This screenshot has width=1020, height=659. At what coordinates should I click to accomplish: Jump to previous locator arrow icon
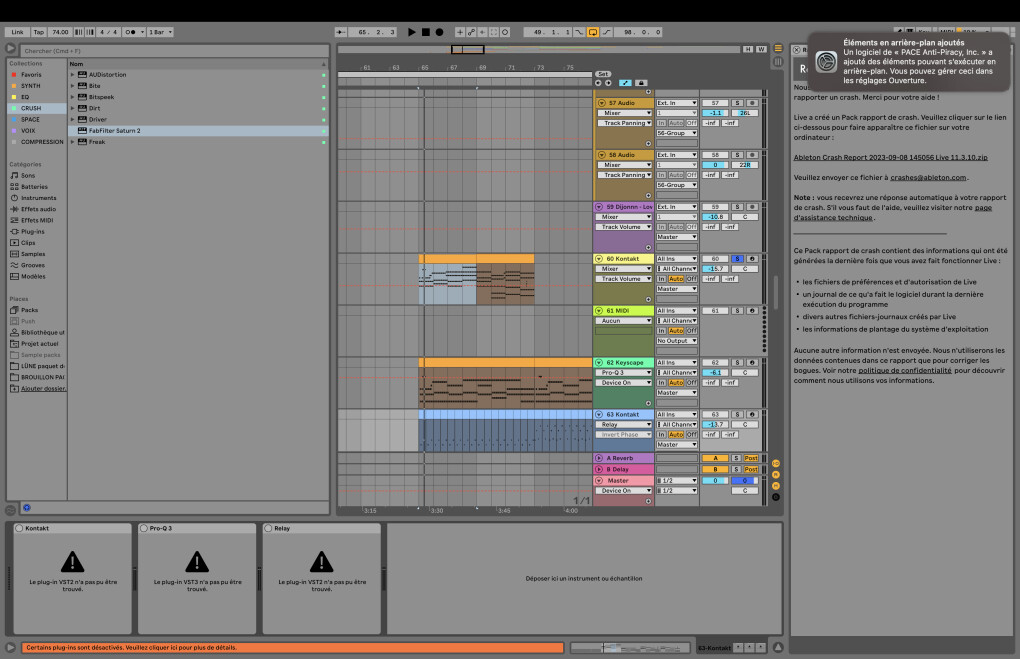tap(598, 83)
